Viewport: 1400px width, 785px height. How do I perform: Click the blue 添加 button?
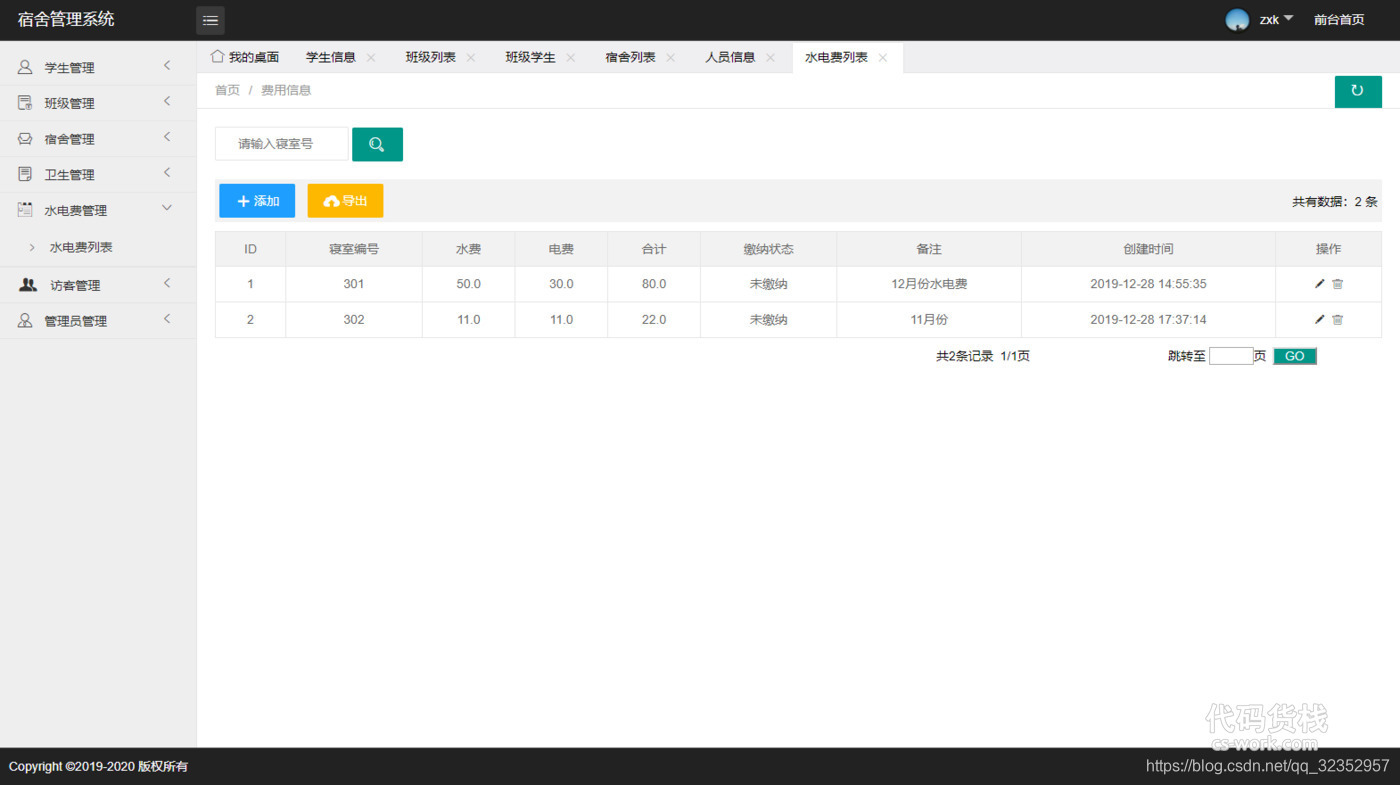[x=257, y=201]
